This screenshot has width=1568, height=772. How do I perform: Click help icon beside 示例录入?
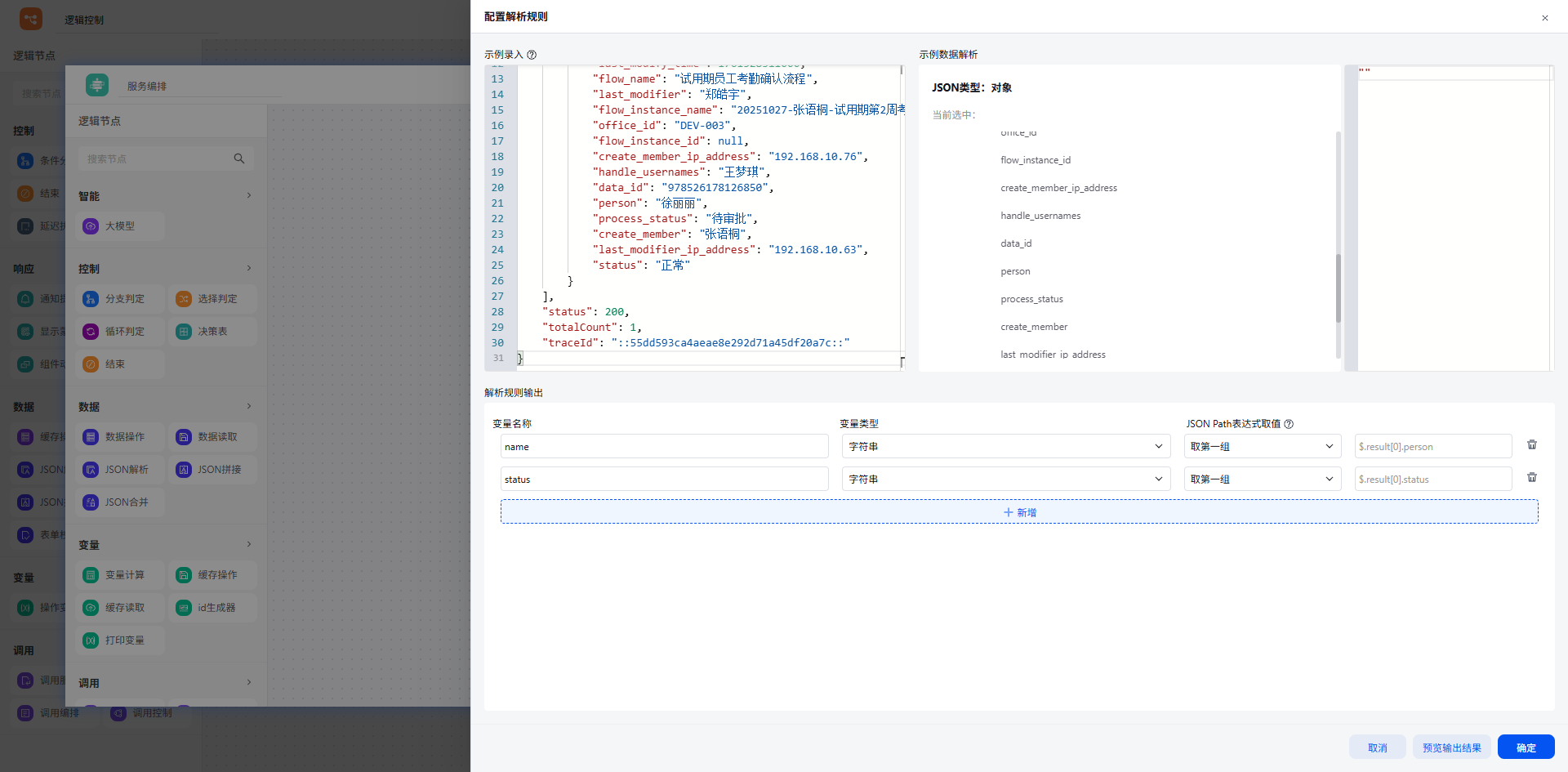532,55
